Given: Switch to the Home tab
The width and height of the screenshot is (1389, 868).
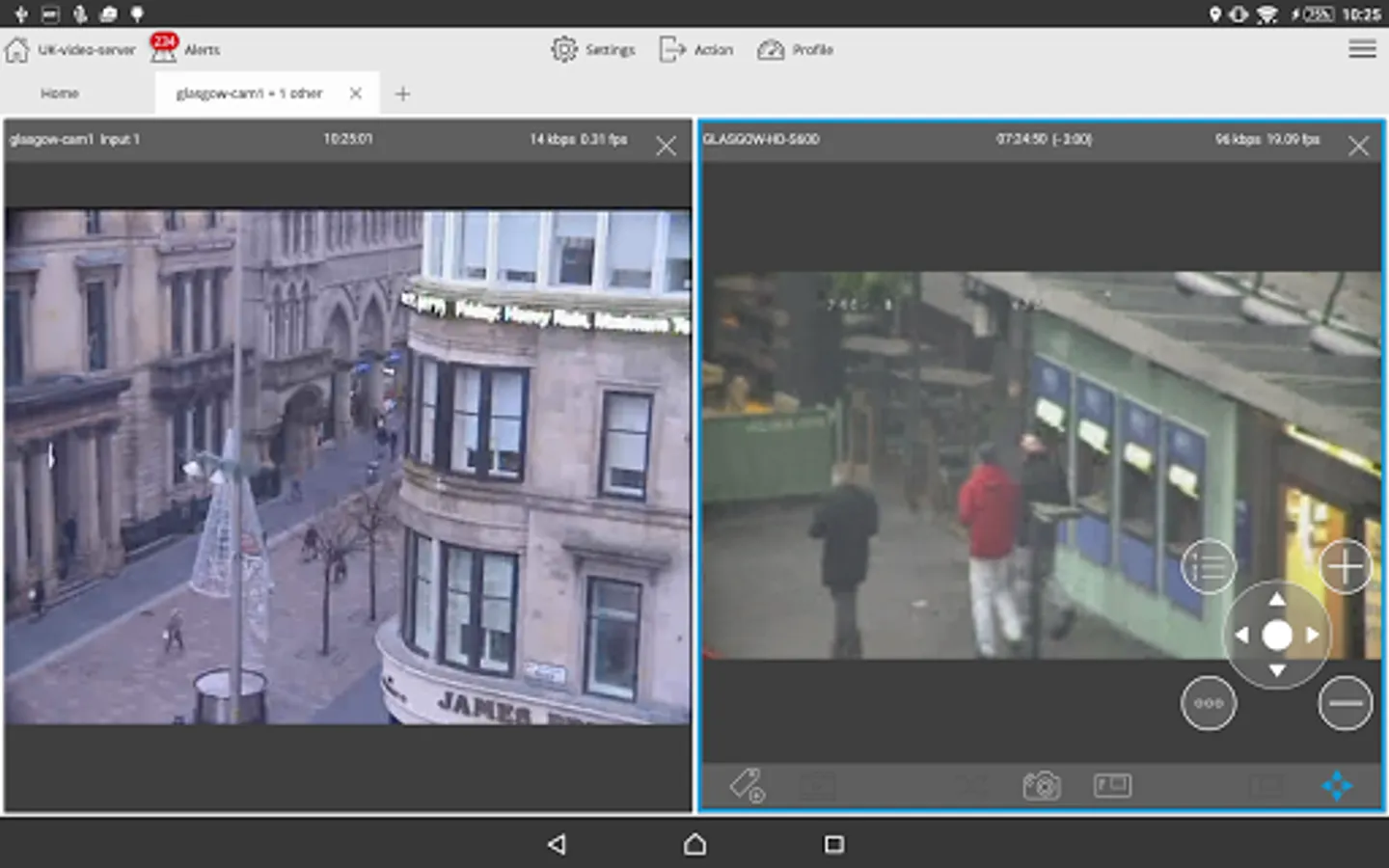Looking at the screenshot, I should coord(60,94).
